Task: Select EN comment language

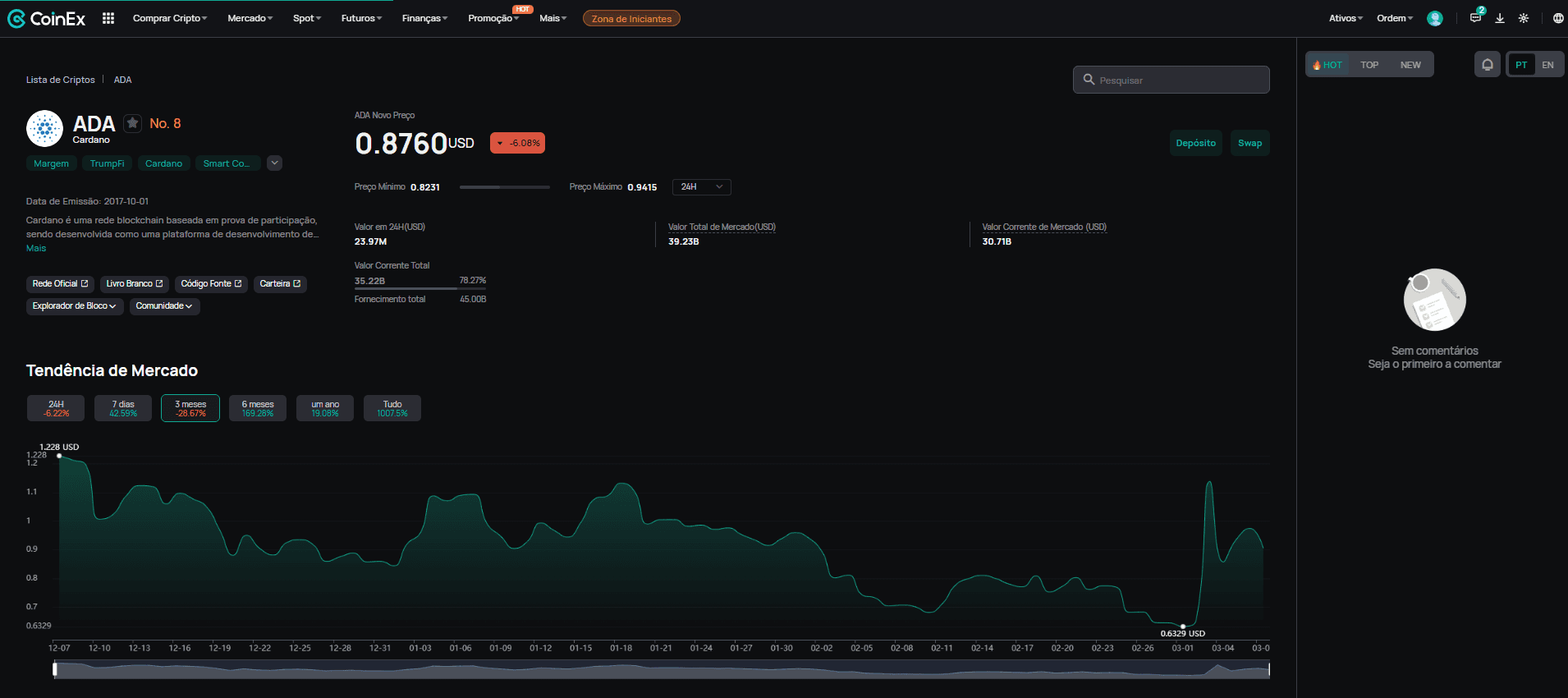Action: (1547, 65)
